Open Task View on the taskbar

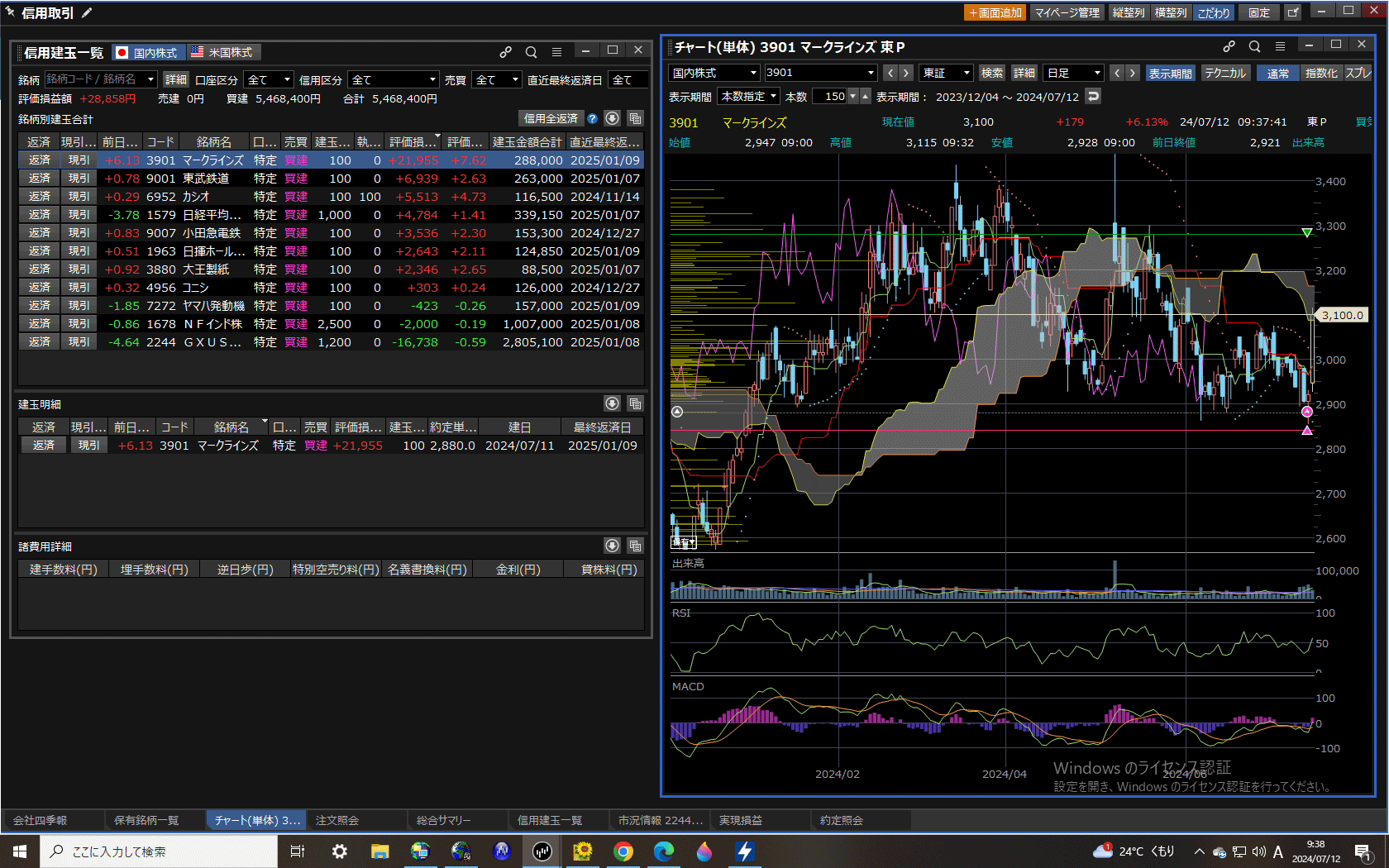point(298,851)
